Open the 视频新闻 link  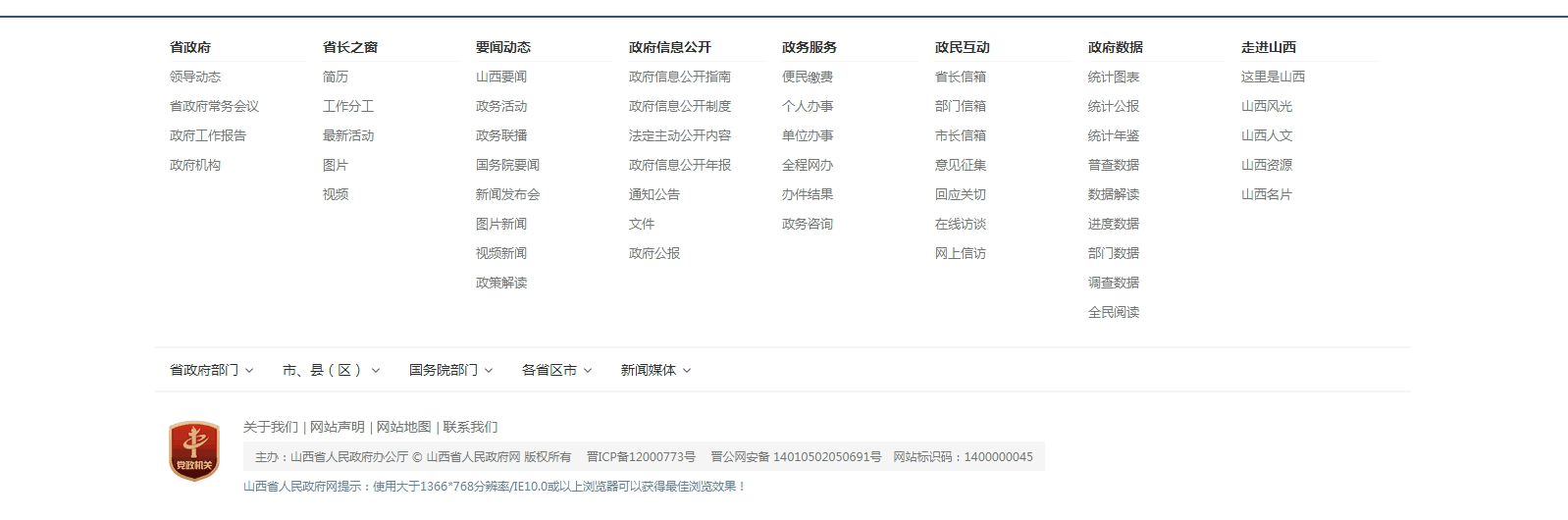tap(501, 253)
